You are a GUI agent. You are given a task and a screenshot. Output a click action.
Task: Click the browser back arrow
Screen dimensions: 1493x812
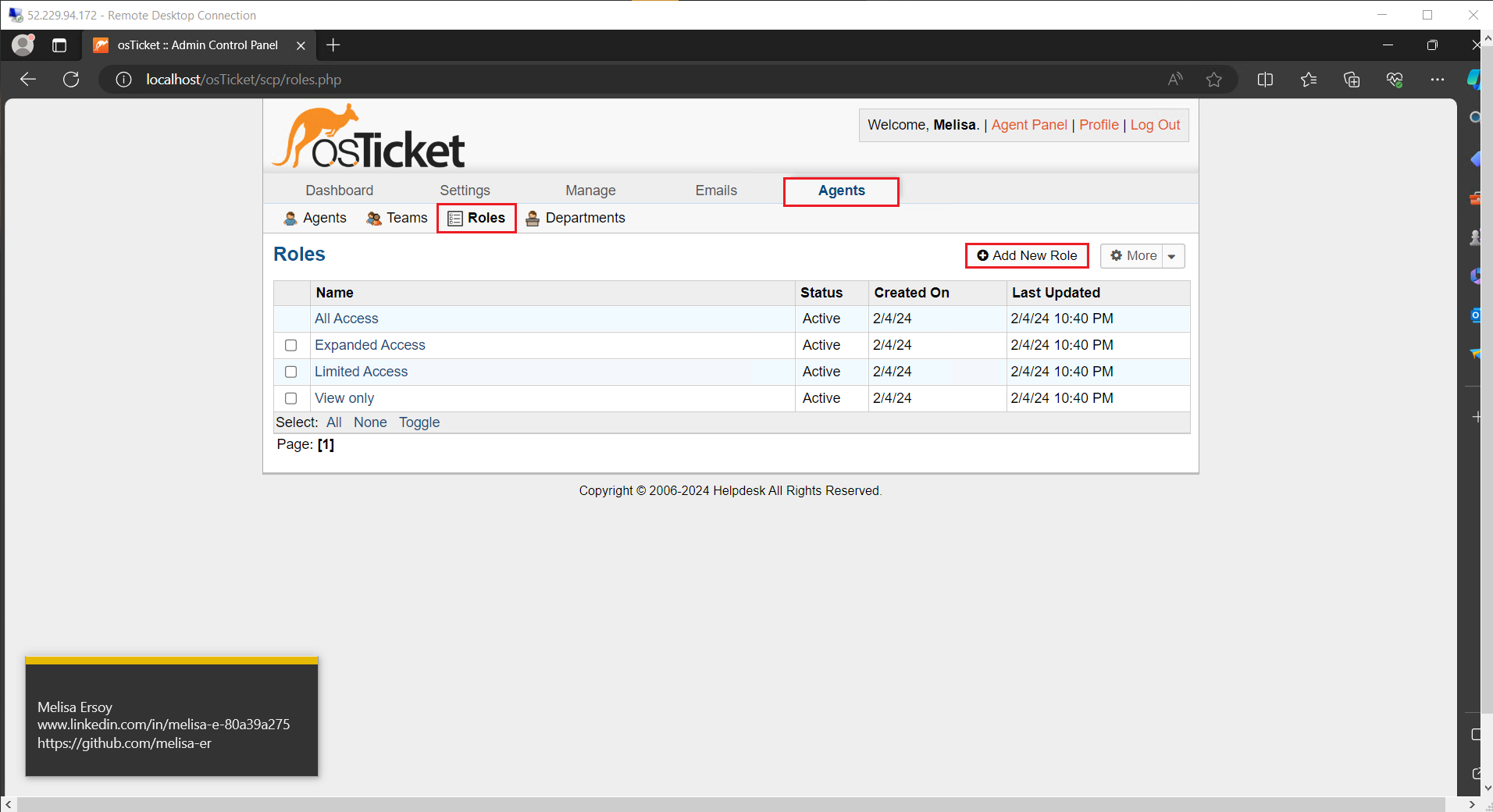pos(28,79)
